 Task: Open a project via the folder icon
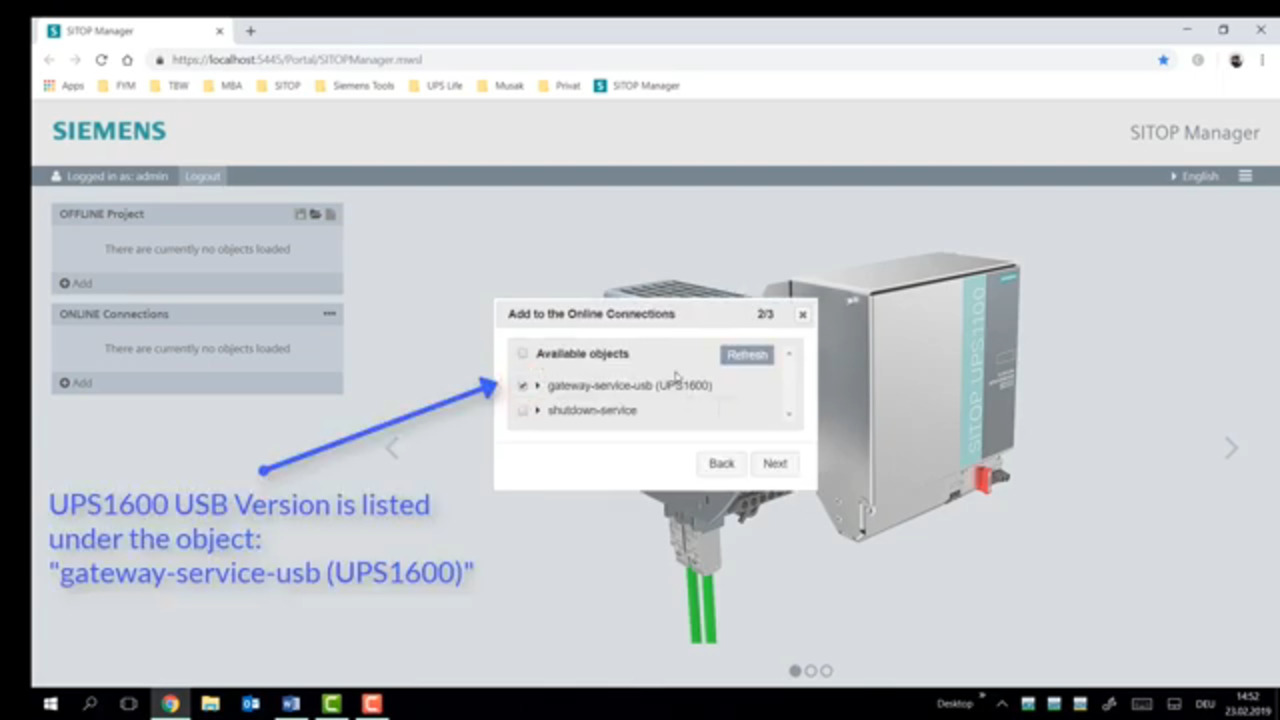[x=315, y=214]
